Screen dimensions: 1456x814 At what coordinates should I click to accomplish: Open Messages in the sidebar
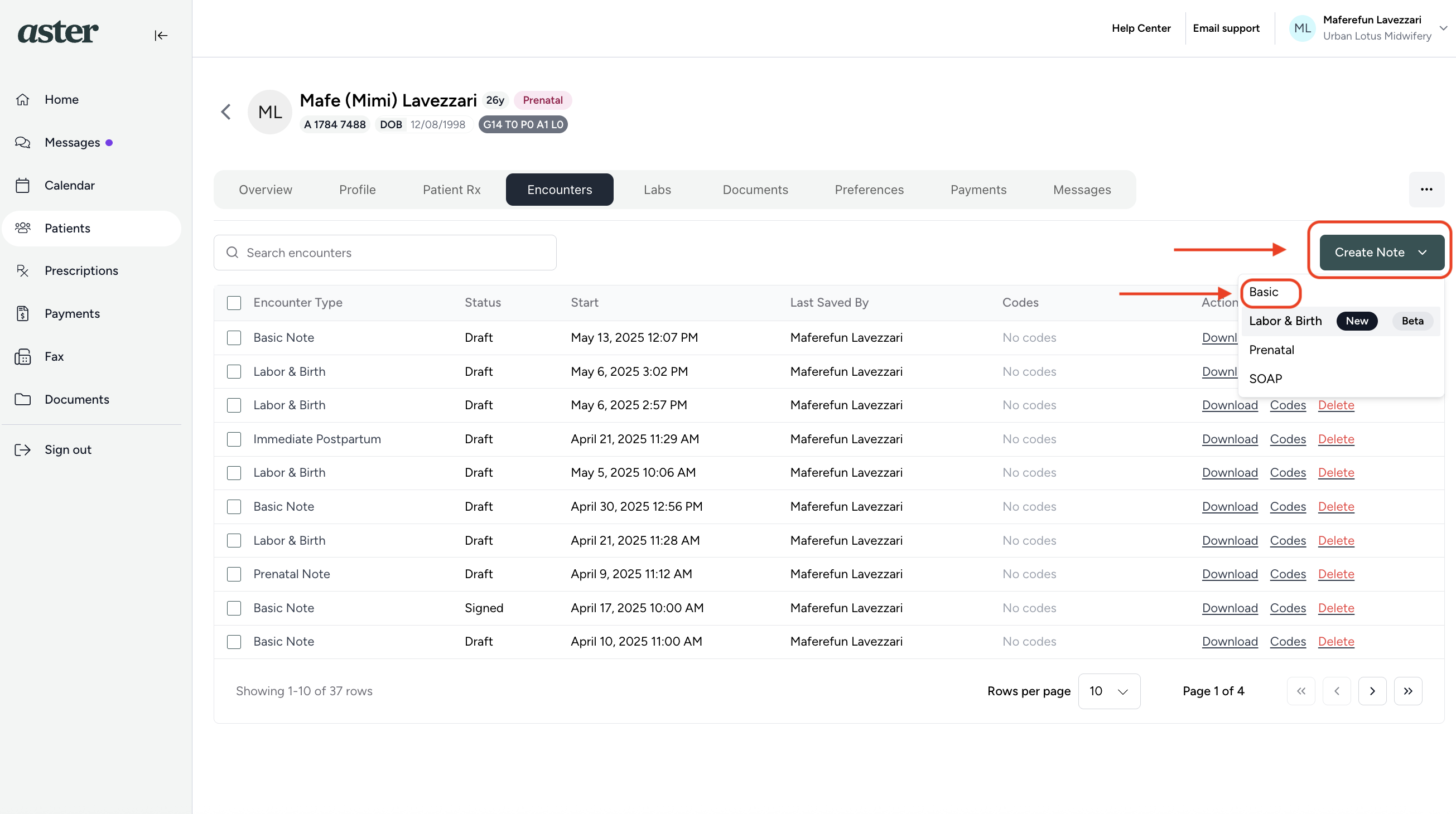(73, 142)
